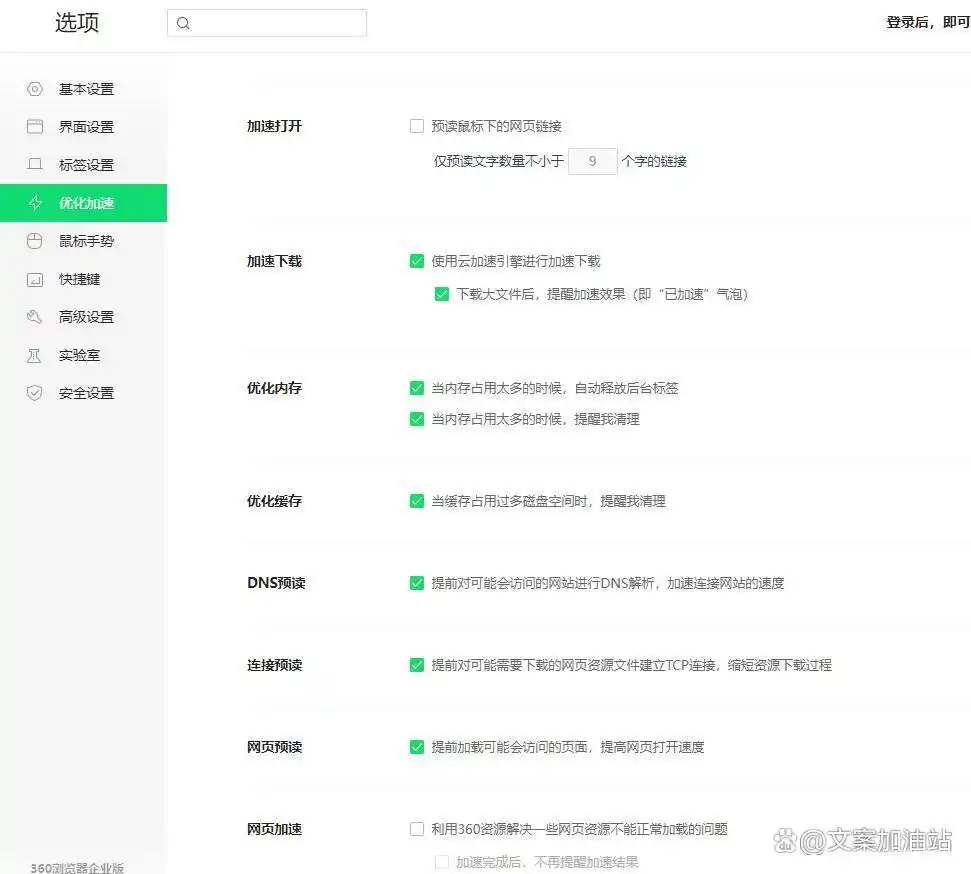
Task: Click the search magnifier icon
Action: (x=183, y=24)
